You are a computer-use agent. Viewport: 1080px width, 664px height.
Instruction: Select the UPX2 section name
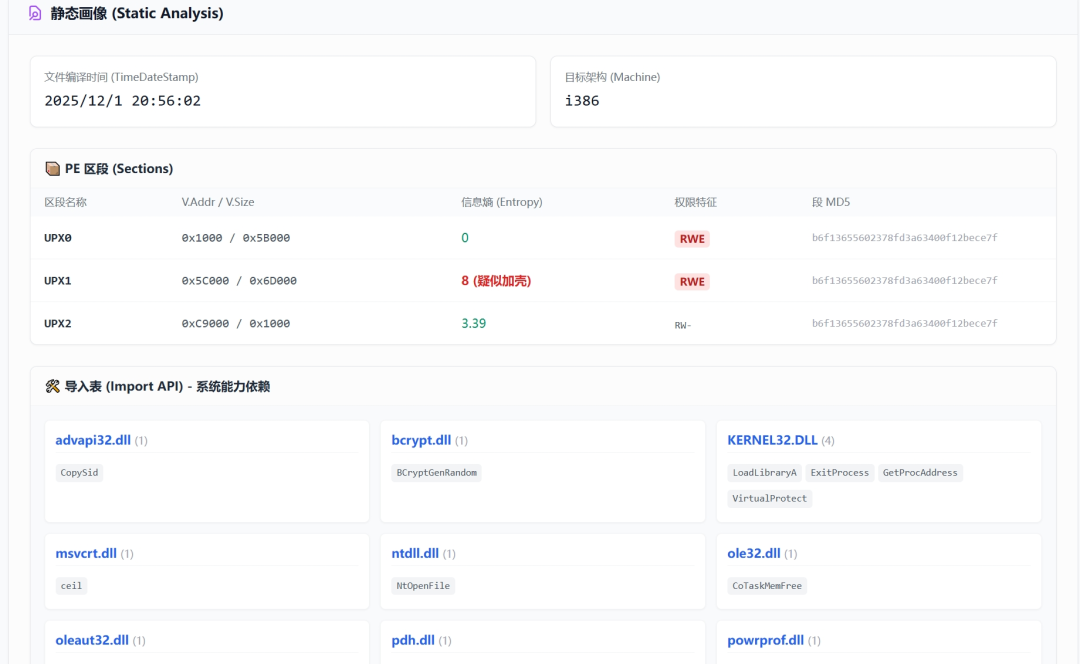58,323
